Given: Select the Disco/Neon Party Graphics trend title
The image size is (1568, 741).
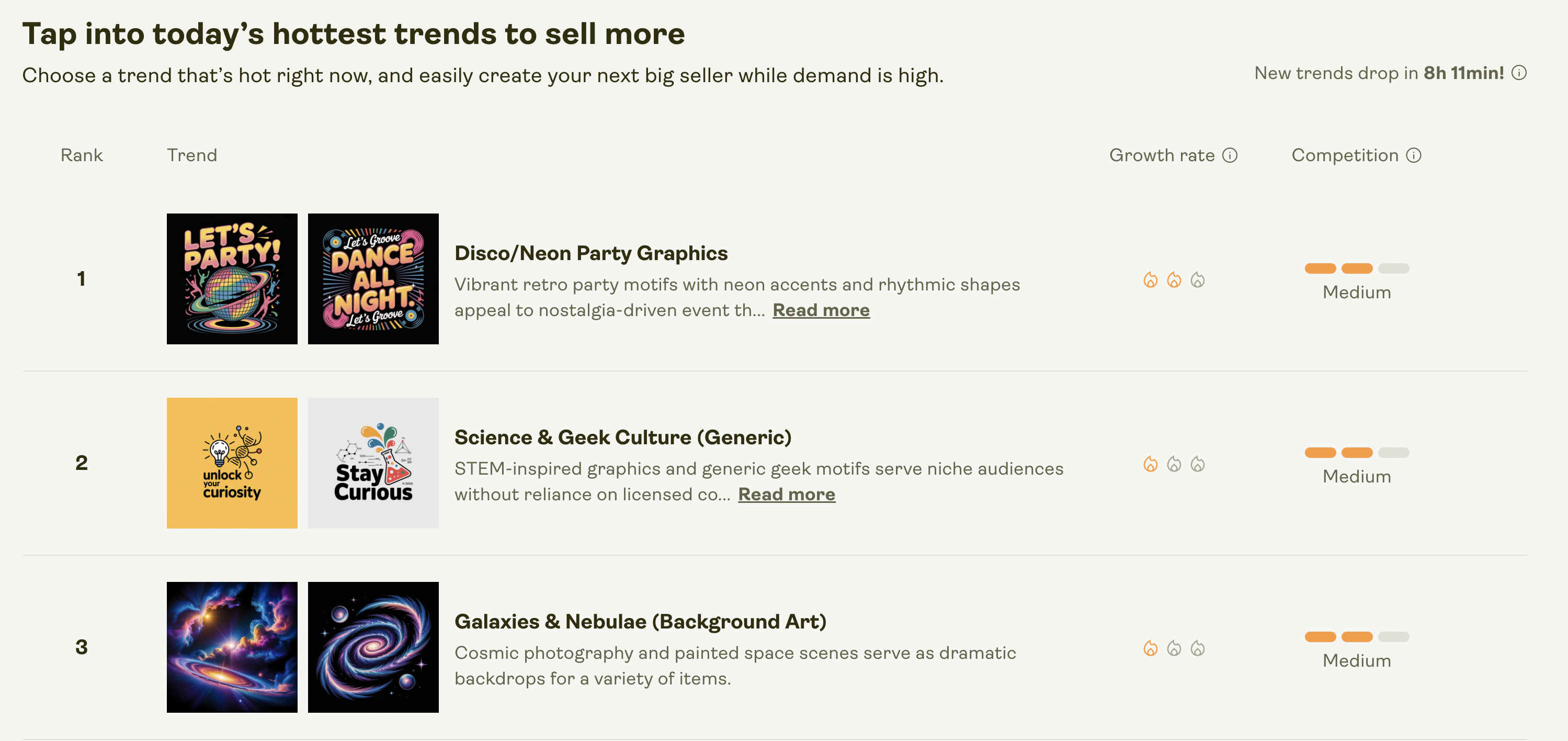Looking at the screenshot, I should (591, 253).
